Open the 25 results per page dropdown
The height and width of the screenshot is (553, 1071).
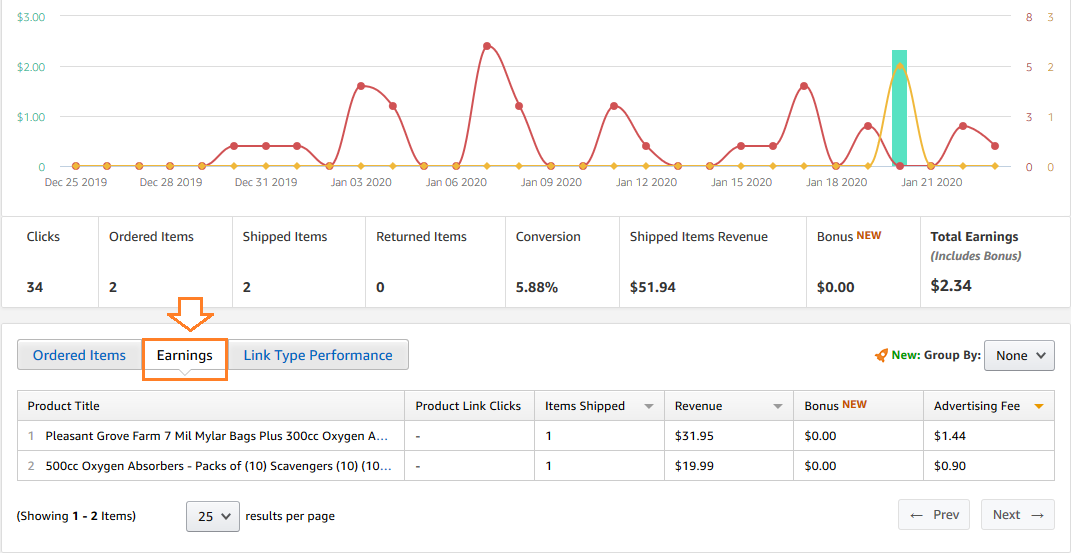212,516
